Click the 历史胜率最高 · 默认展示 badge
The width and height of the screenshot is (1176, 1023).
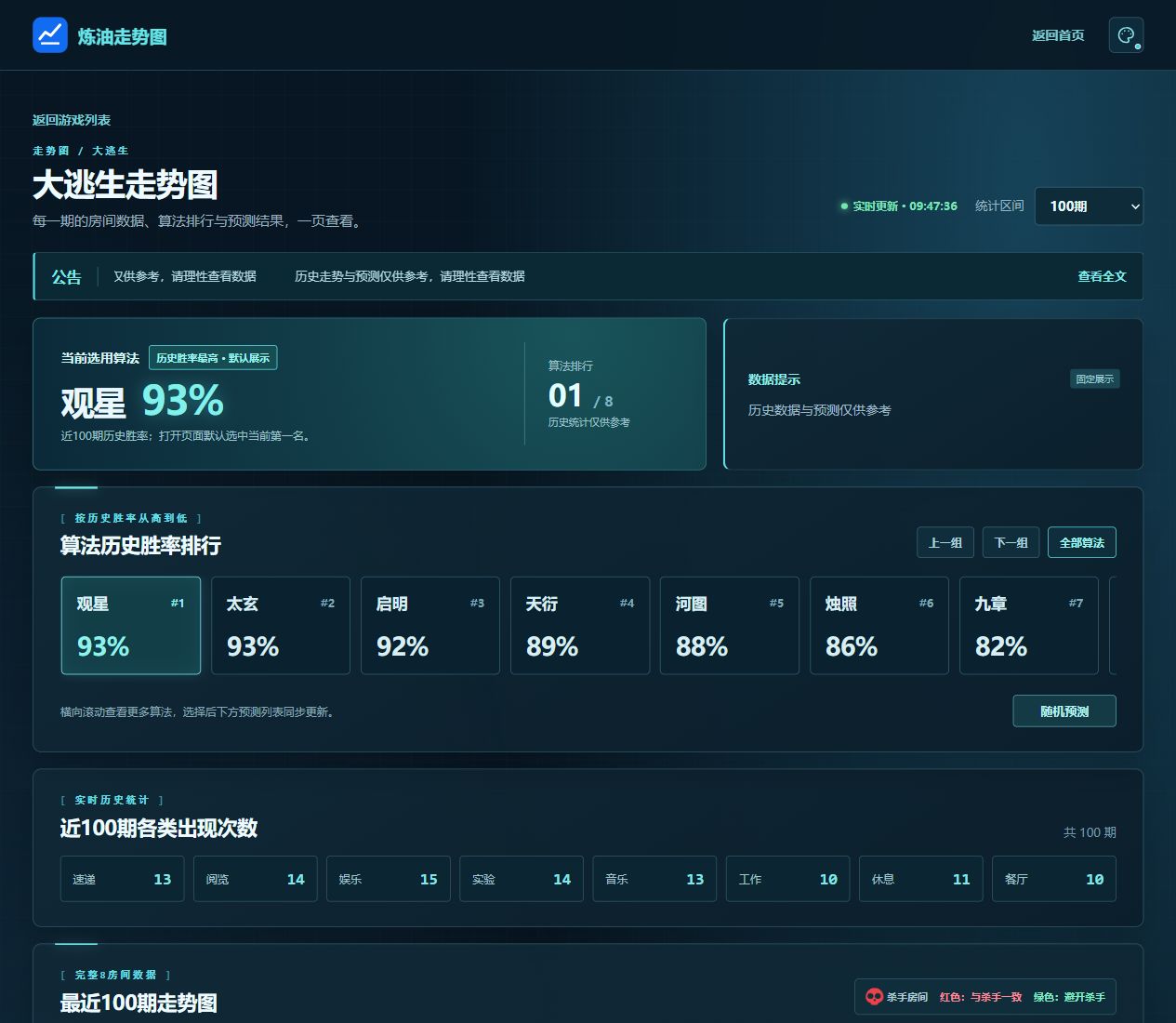click(213, 358)
